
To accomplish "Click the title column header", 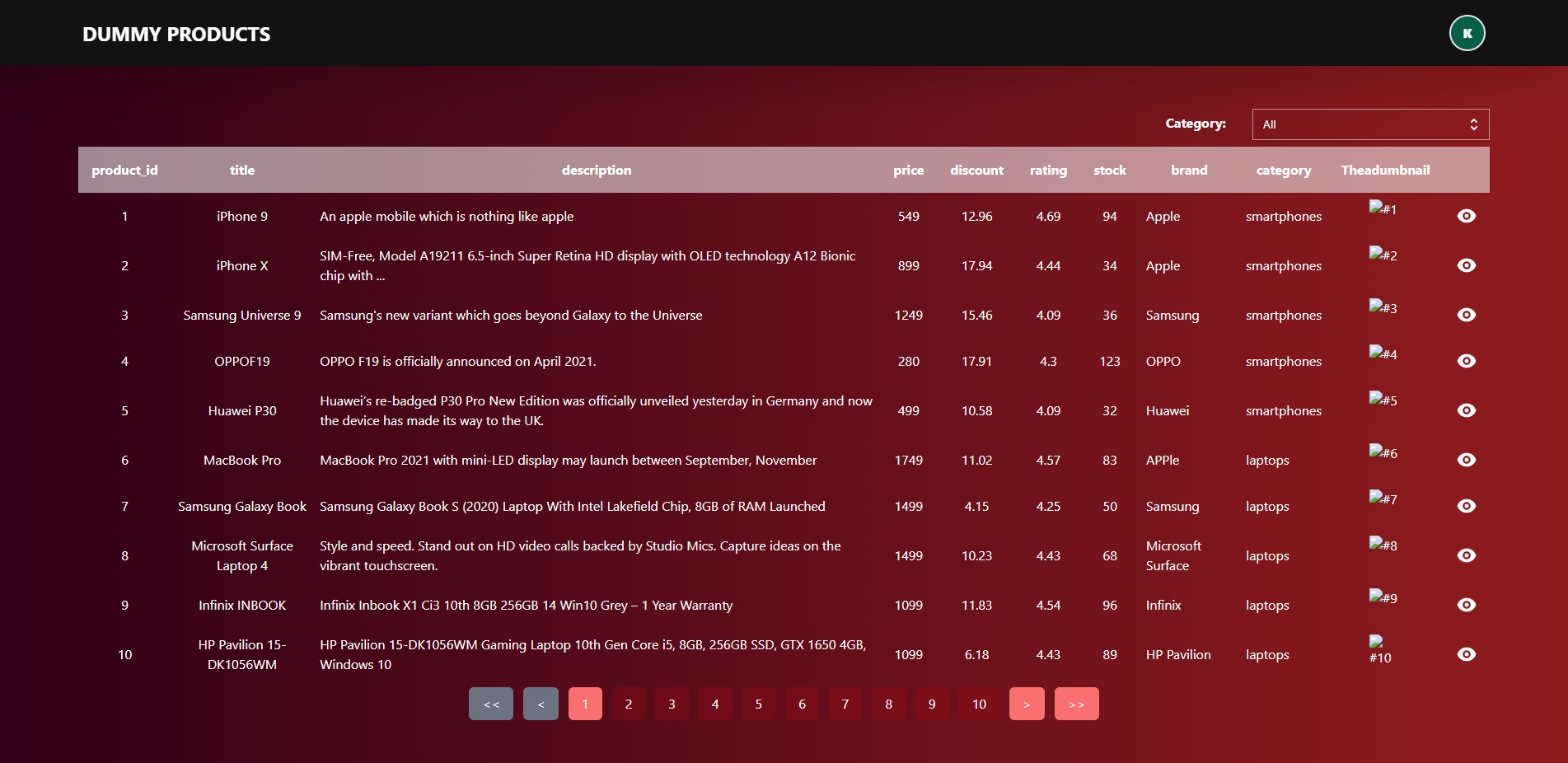I will click(x=242, y=170).
